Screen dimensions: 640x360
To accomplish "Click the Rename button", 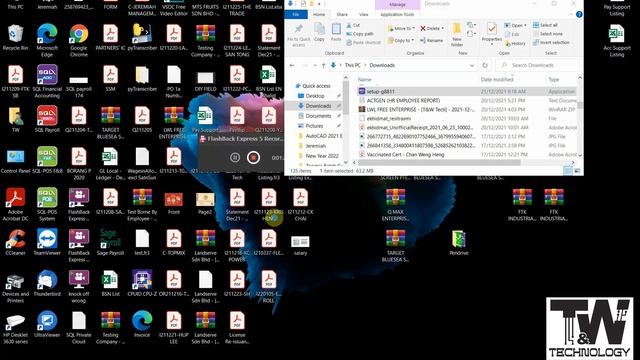I will point(431,40).
